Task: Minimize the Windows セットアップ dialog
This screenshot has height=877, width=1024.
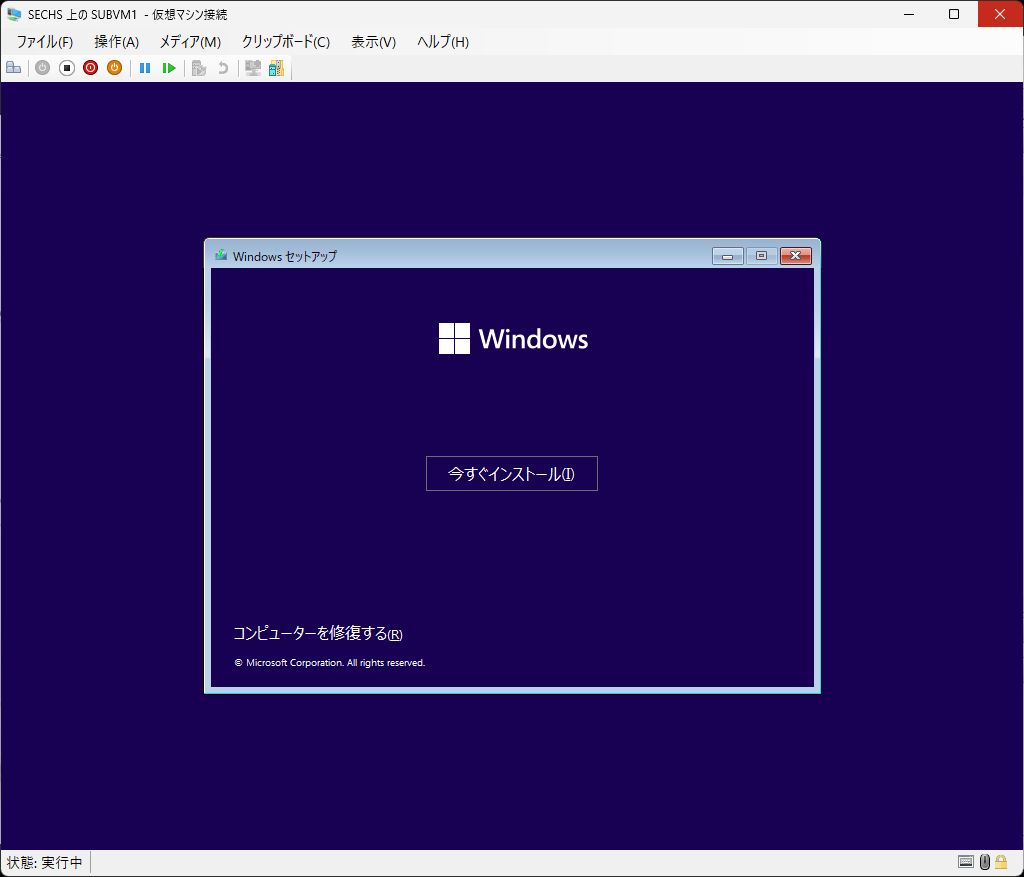Action: (728, 256)
